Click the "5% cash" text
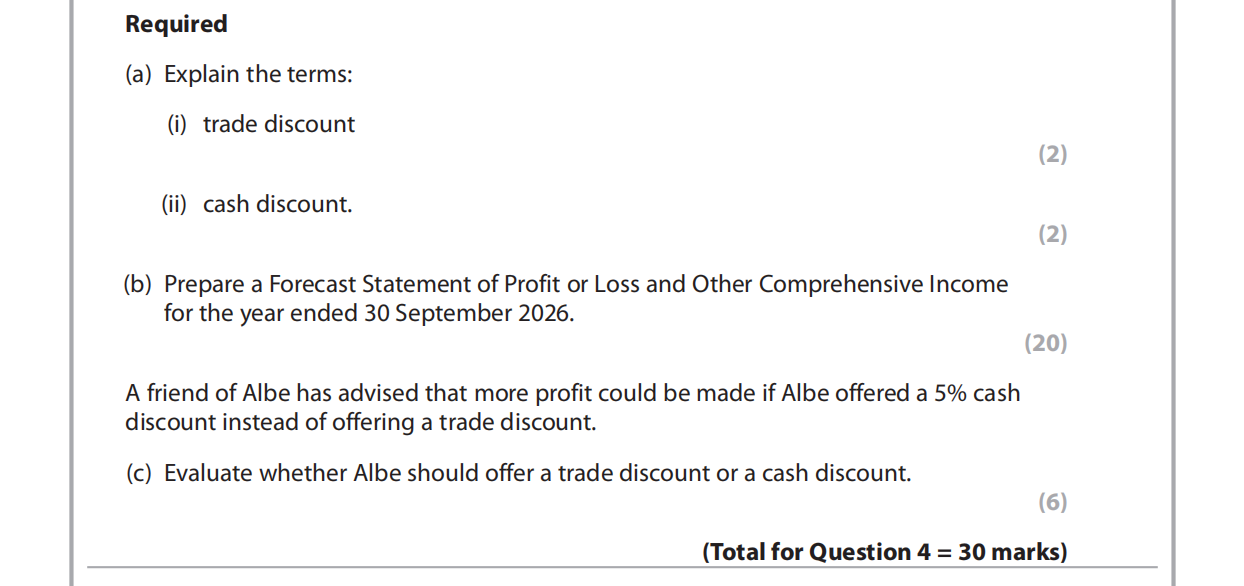The width and height of the screenshot is (1244, 586). click(977, 393)
